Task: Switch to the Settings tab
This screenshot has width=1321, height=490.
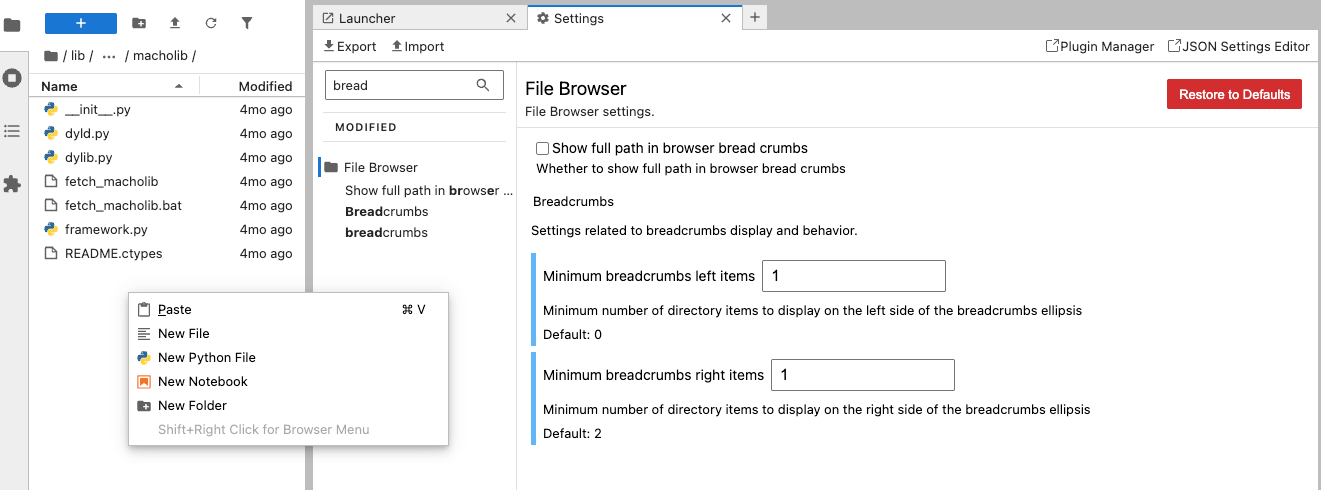Action: pyautogui.click(x=633, y=18)
